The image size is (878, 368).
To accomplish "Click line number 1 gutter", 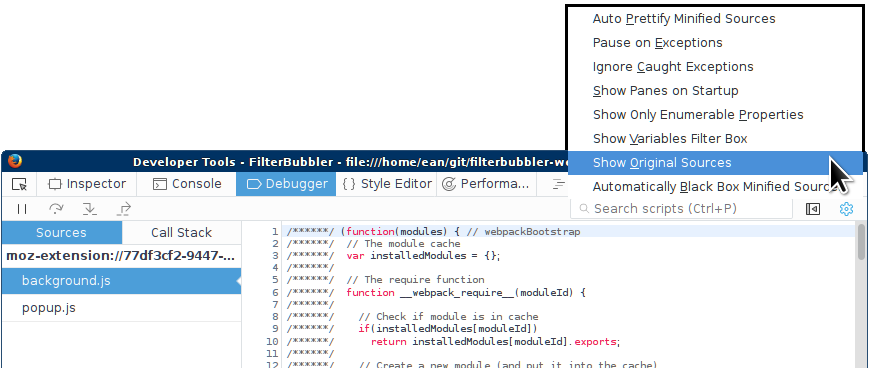I will (274, 231).
